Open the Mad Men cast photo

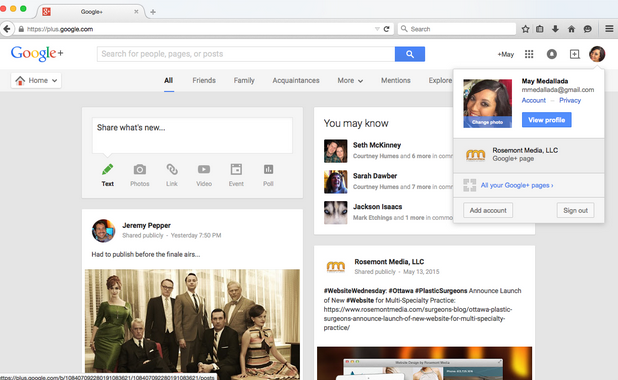(x=192, y=322)
